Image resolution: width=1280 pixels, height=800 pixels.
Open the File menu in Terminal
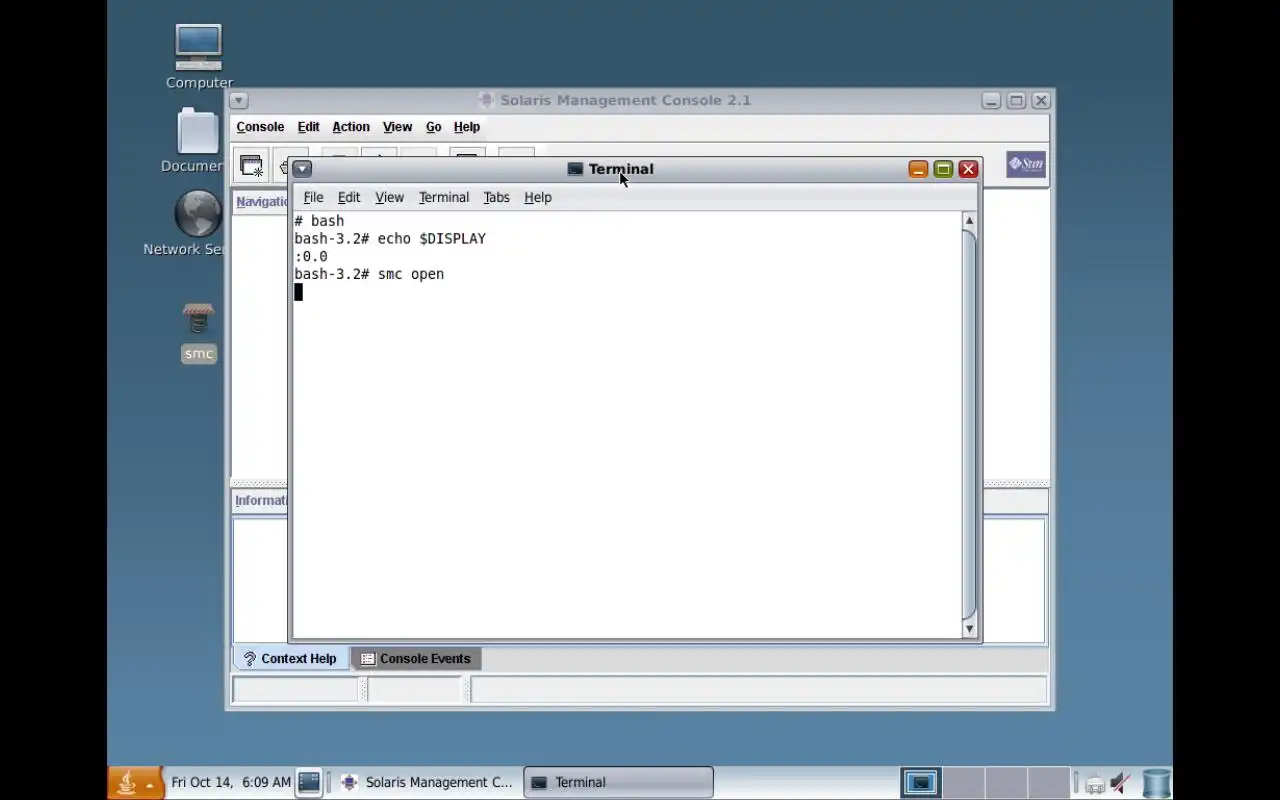(x=313, y=197)
